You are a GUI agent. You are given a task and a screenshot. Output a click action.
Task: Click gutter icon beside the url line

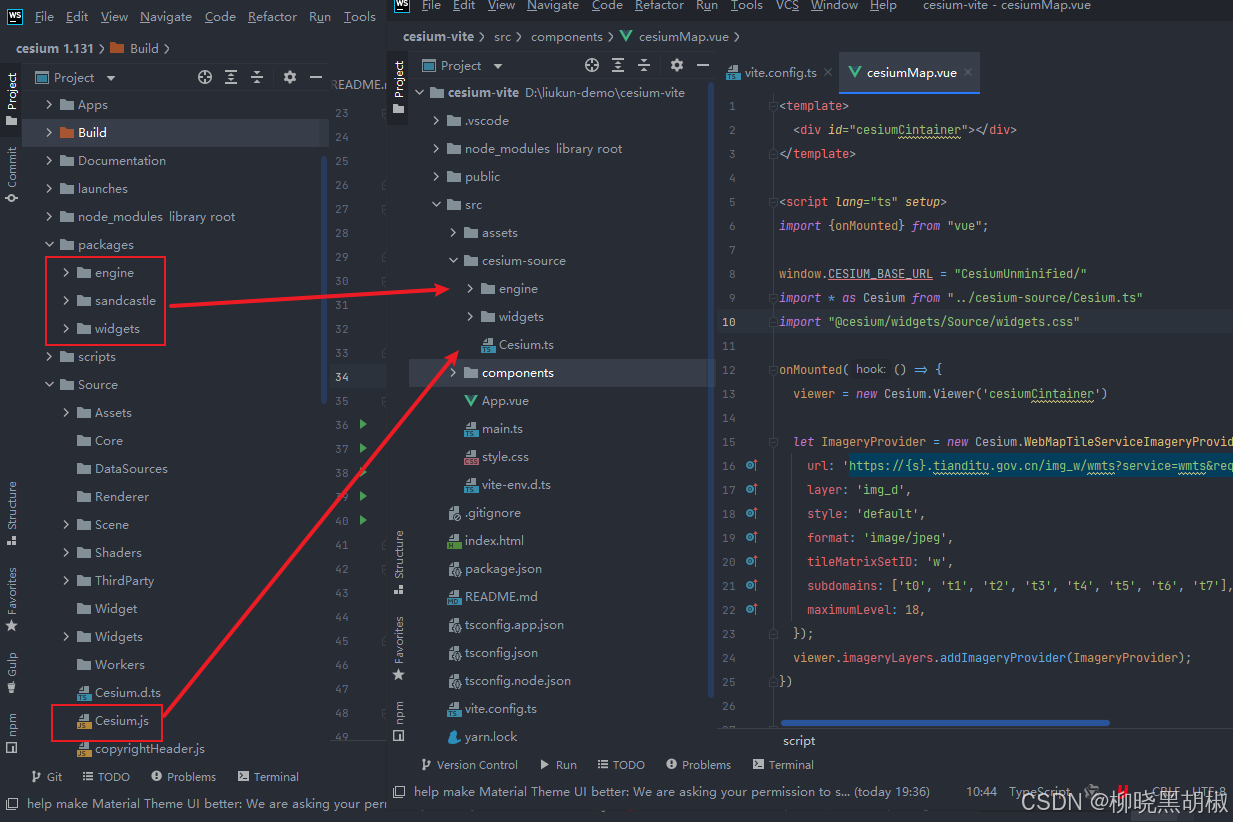point(752,466)
